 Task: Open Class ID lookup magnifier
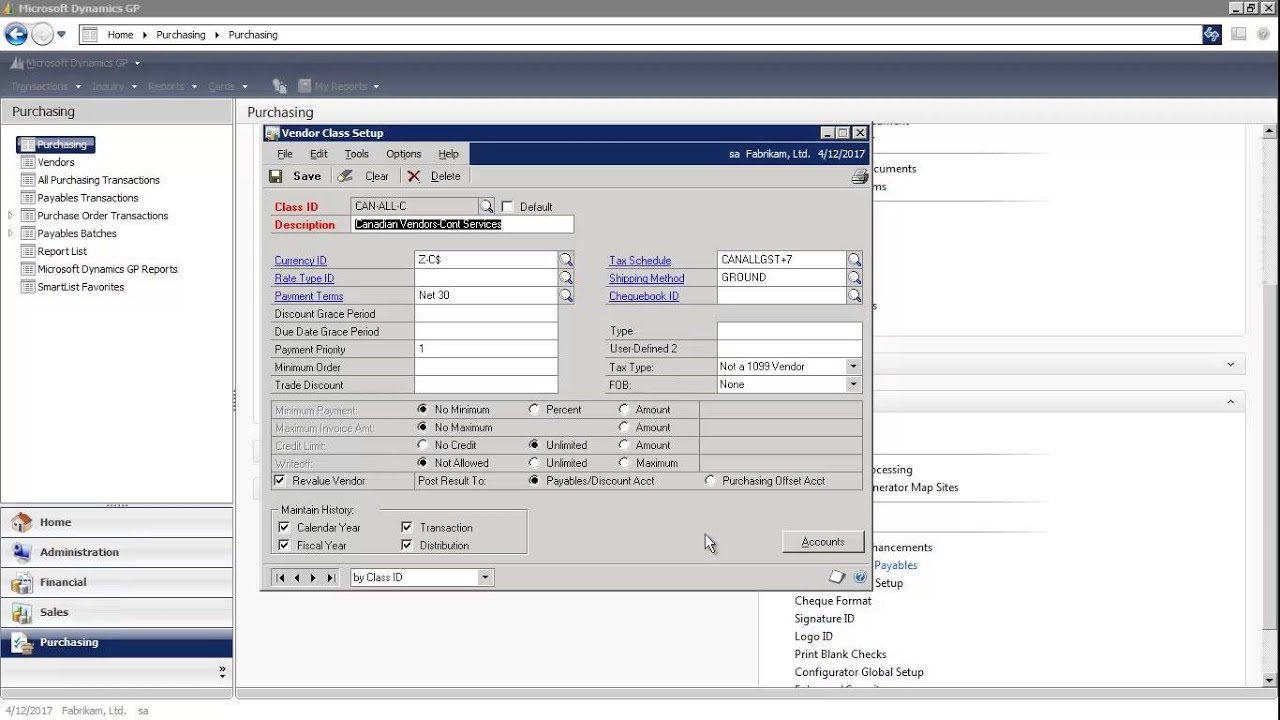(x=486, y=206)
